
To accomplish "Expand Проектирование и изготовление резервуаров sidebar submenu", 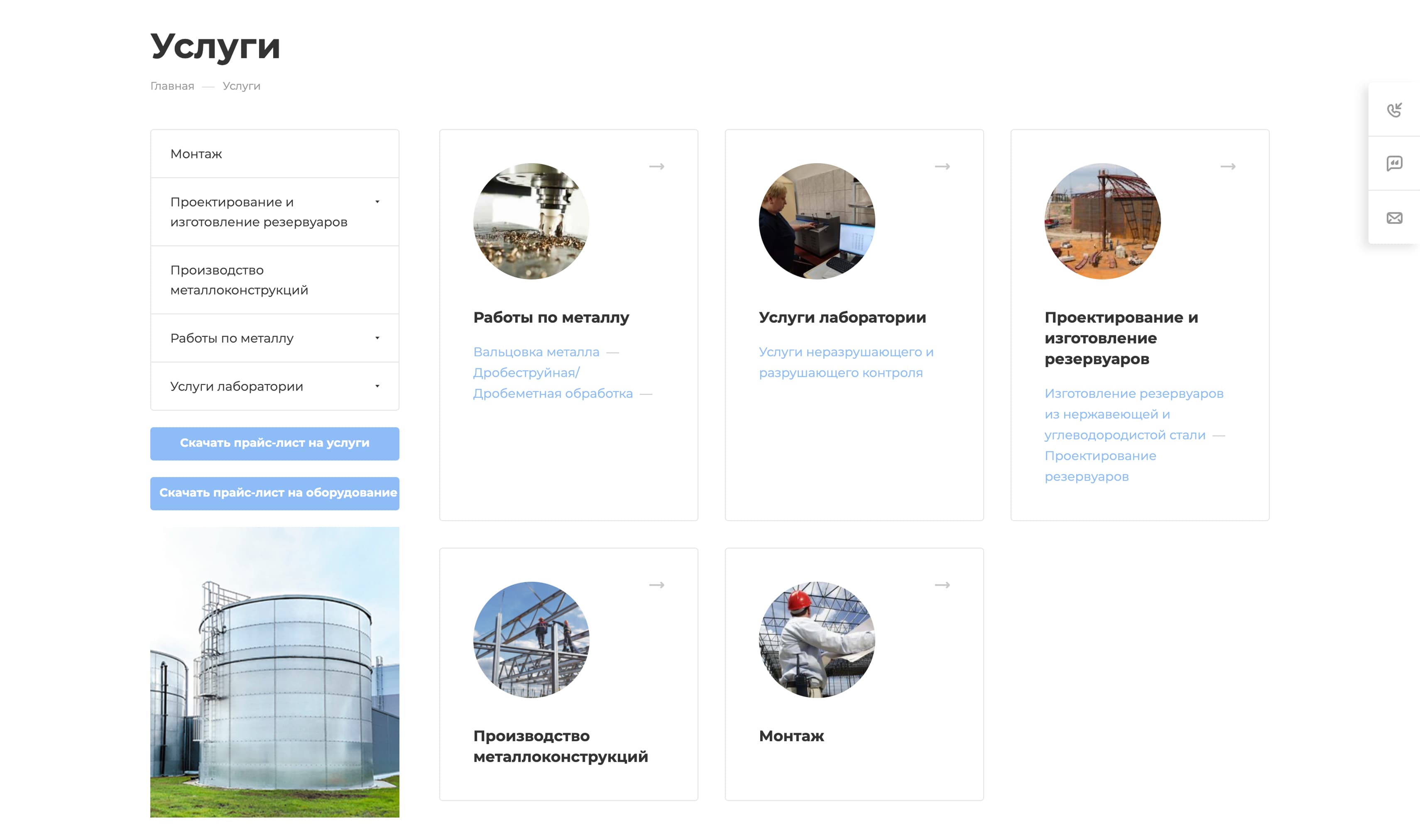I will point(377,202).
